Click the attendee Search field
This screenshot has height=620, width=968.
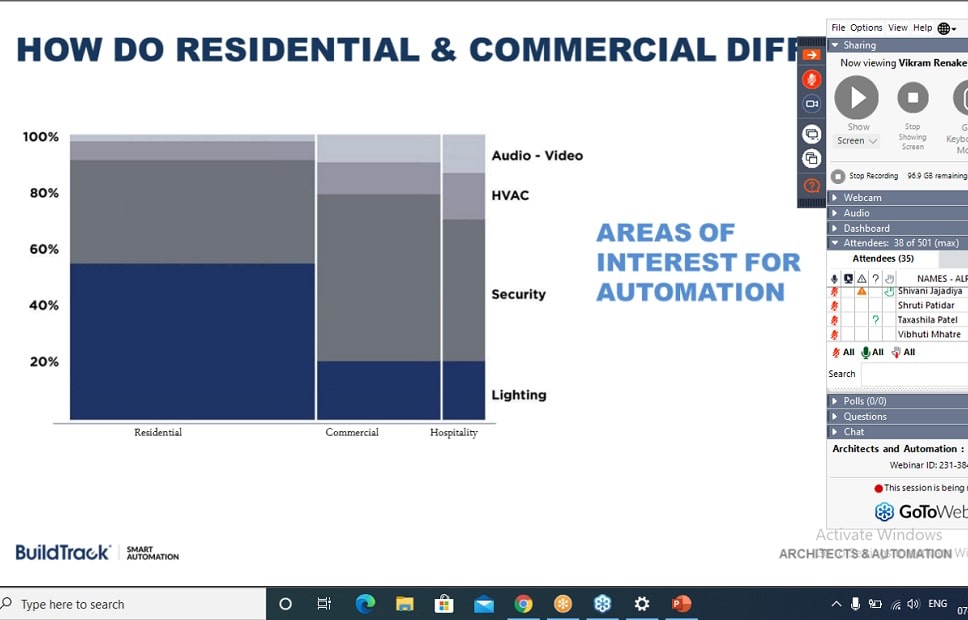pos(913,374)
